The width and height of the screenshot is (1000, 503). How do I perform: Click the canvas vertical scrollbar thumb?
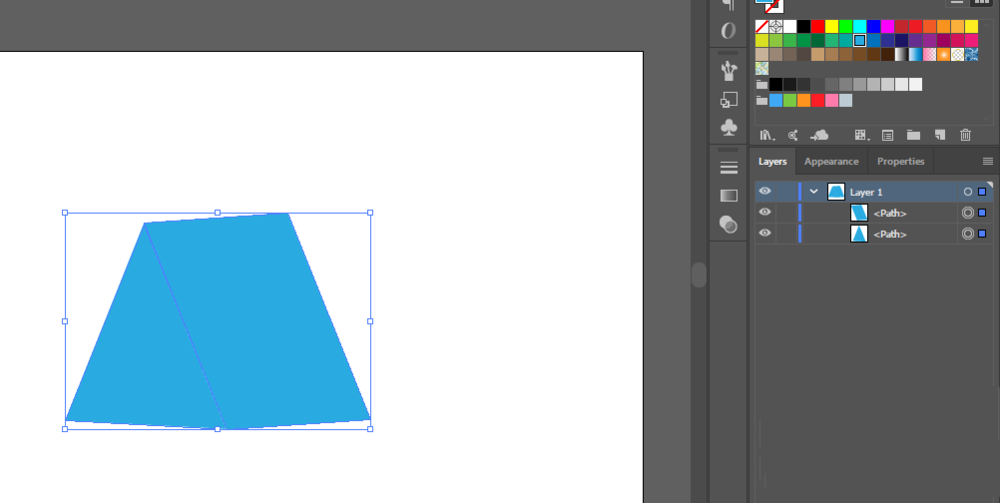tap(699, 275)
